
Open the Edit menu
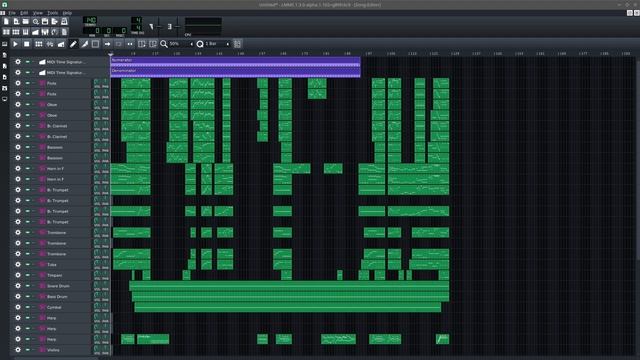(x=24, y=13)
